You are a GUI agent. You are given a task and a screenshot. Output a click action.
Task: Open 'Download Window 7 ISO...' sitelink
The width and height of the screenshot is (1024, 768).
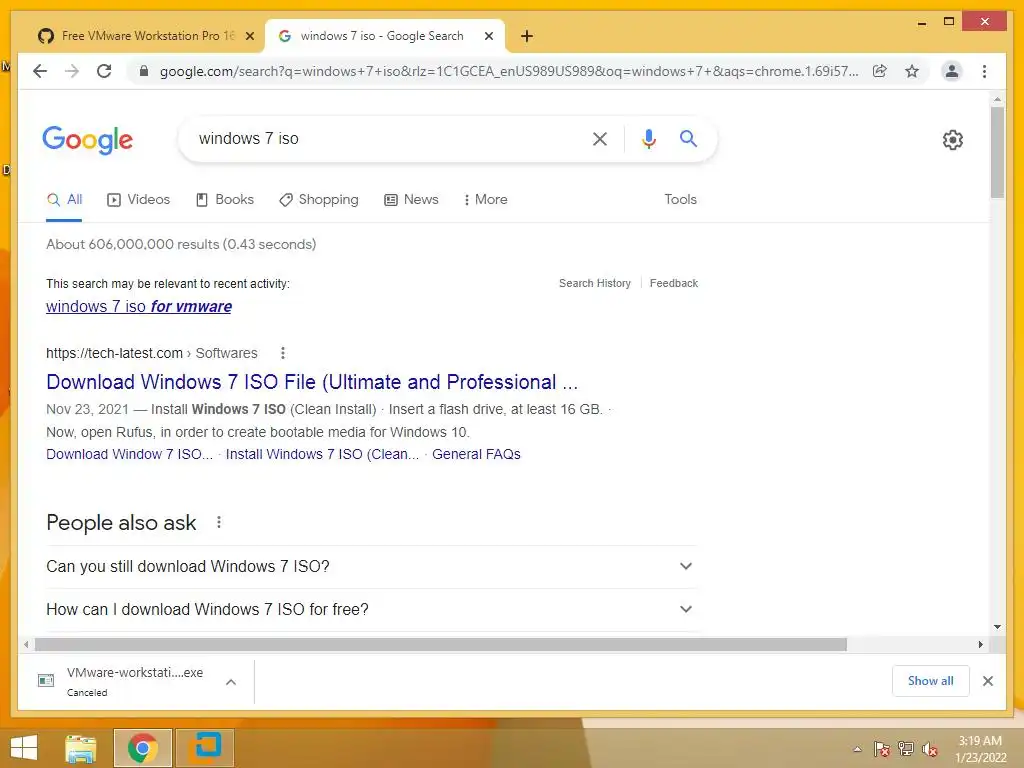tap(129, 455)
